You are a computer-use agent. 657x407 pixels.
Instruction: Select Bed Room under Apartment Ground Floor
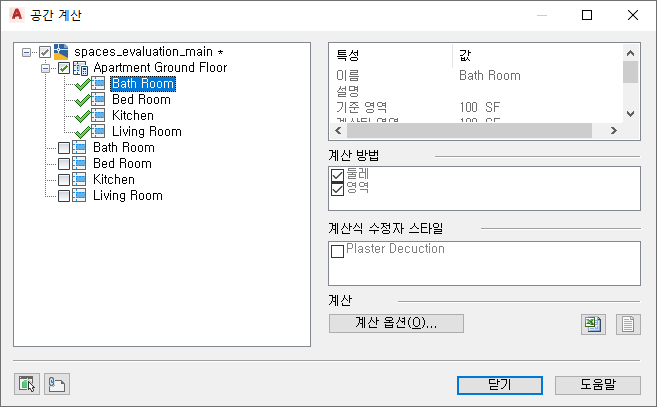[x=141, y=100]
